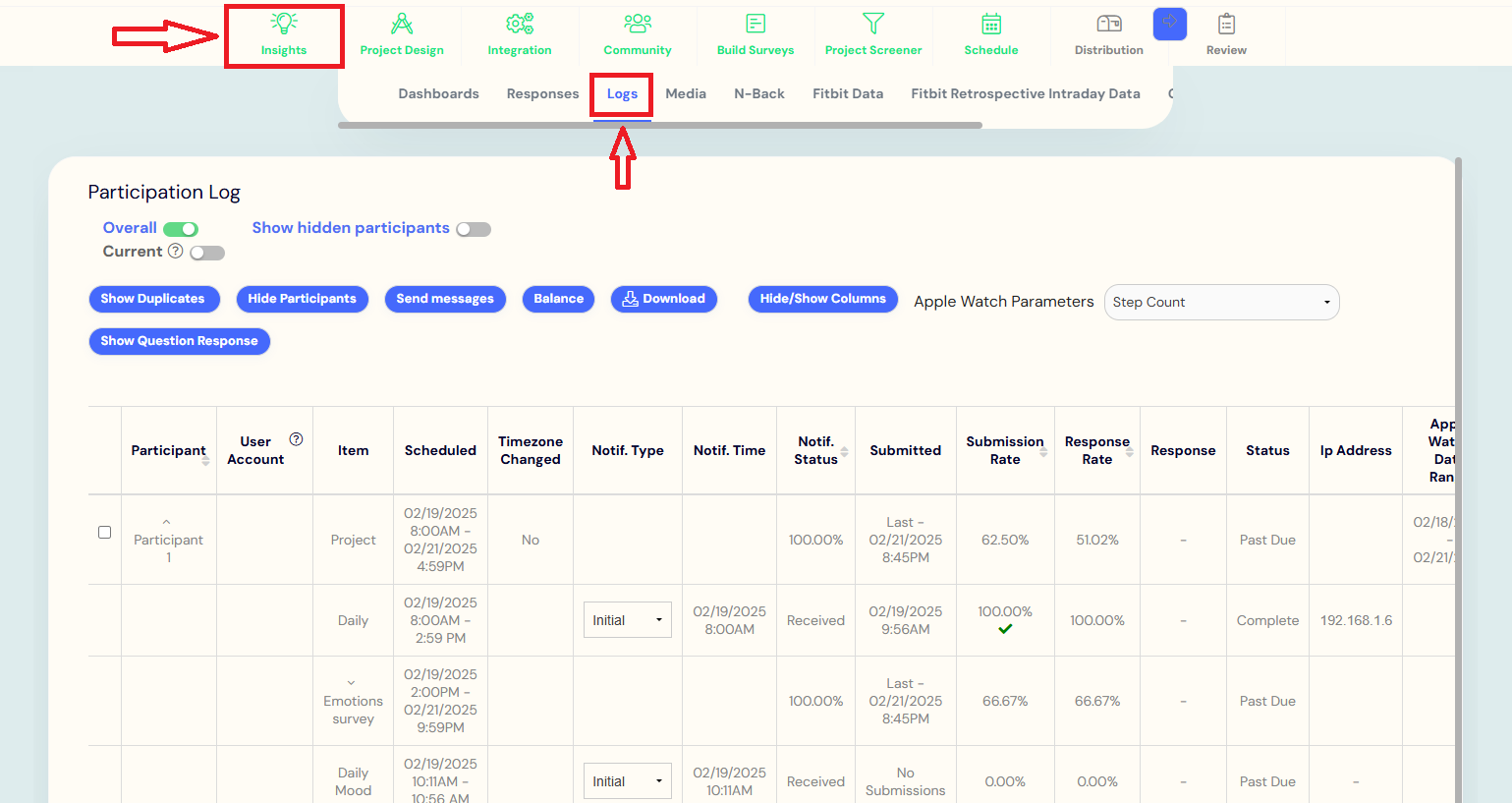Open the Review clipboard icon

click(x=1226, y=24)
